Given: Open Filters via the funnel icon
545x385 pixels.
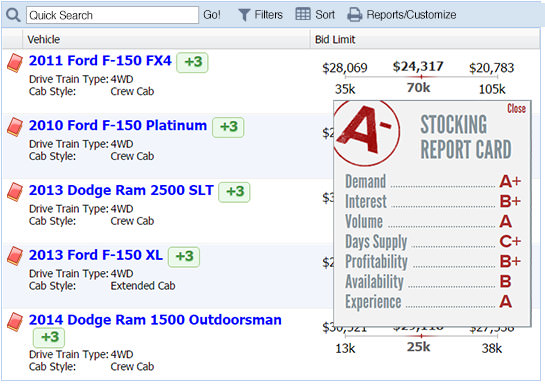Looking at the screenshot, I should 244,15.
